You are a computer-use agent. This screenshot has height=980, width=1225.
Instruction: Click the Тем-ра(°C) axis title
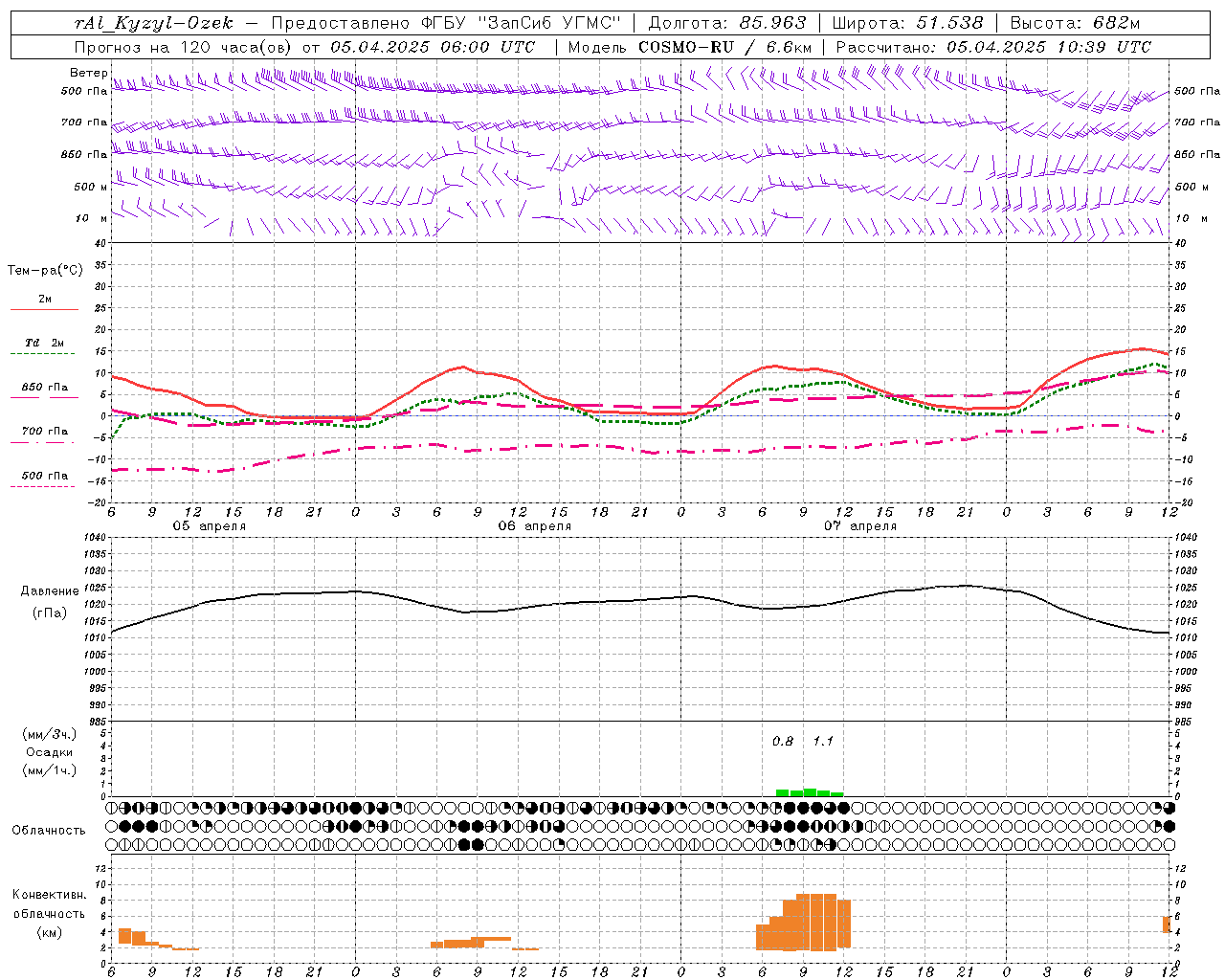tap(45, 271)
